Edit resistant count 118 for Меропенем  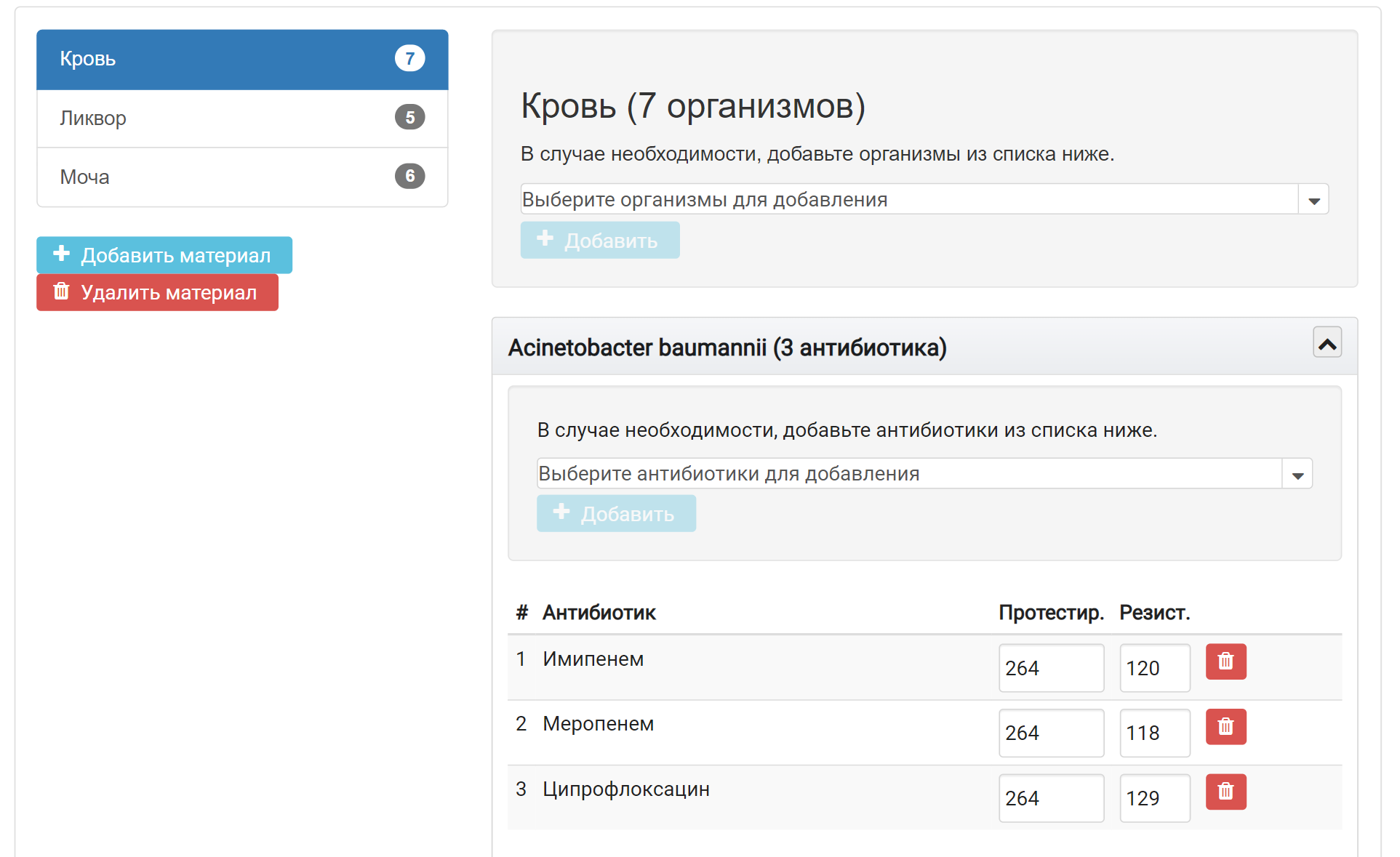(1154, 733)
